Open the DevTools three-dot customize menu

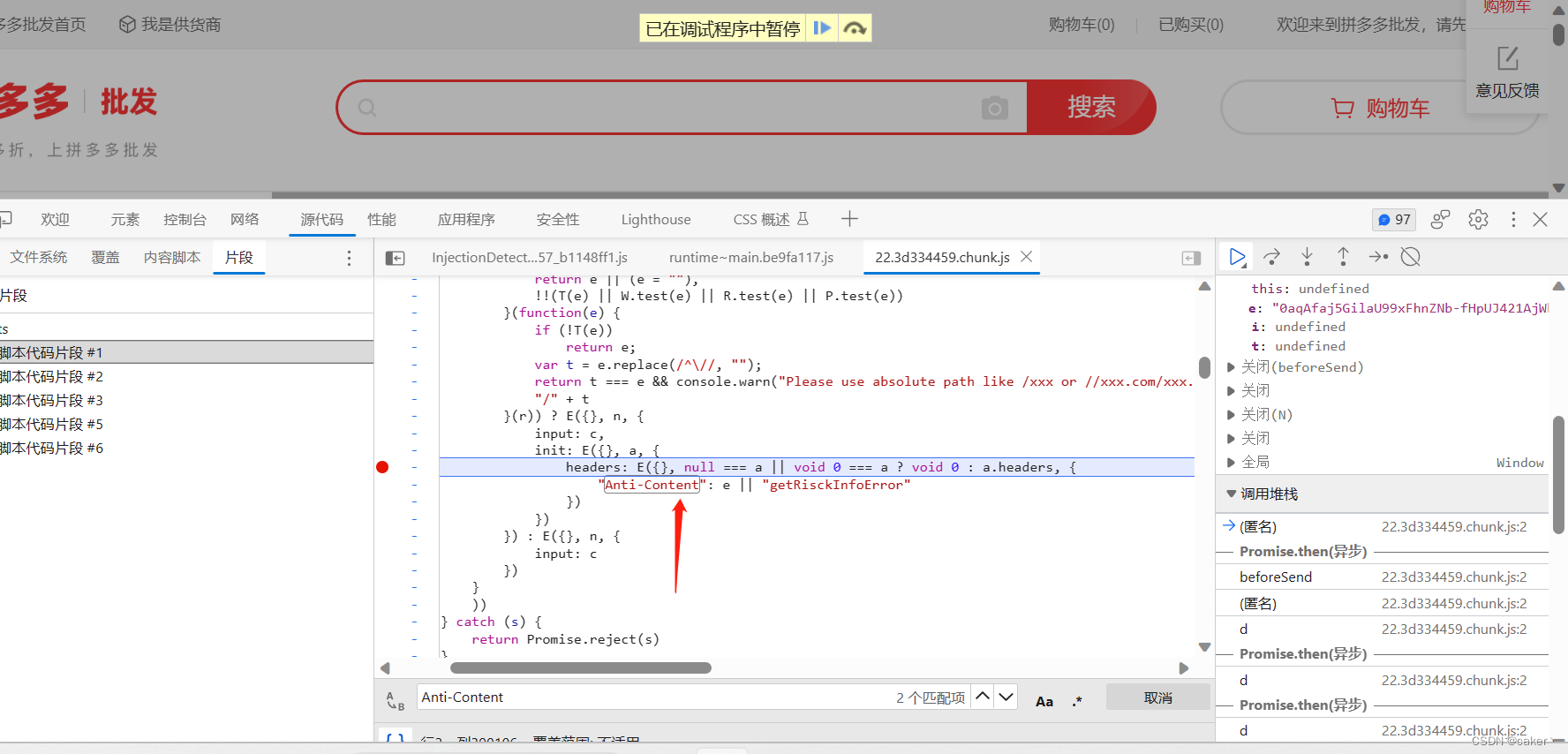(x=1513, y=219)
